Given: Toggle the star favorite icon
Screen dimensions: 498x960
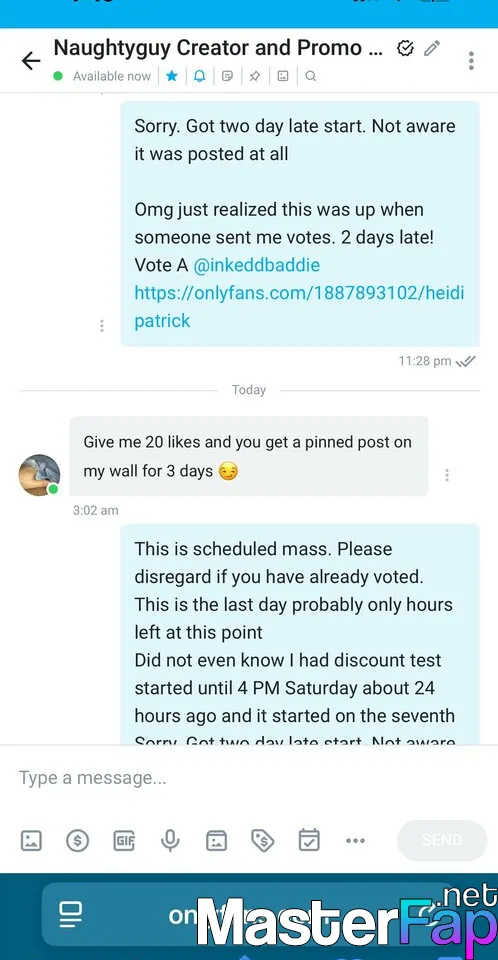Looking at the screenshot, I should (x=172, y=76).
